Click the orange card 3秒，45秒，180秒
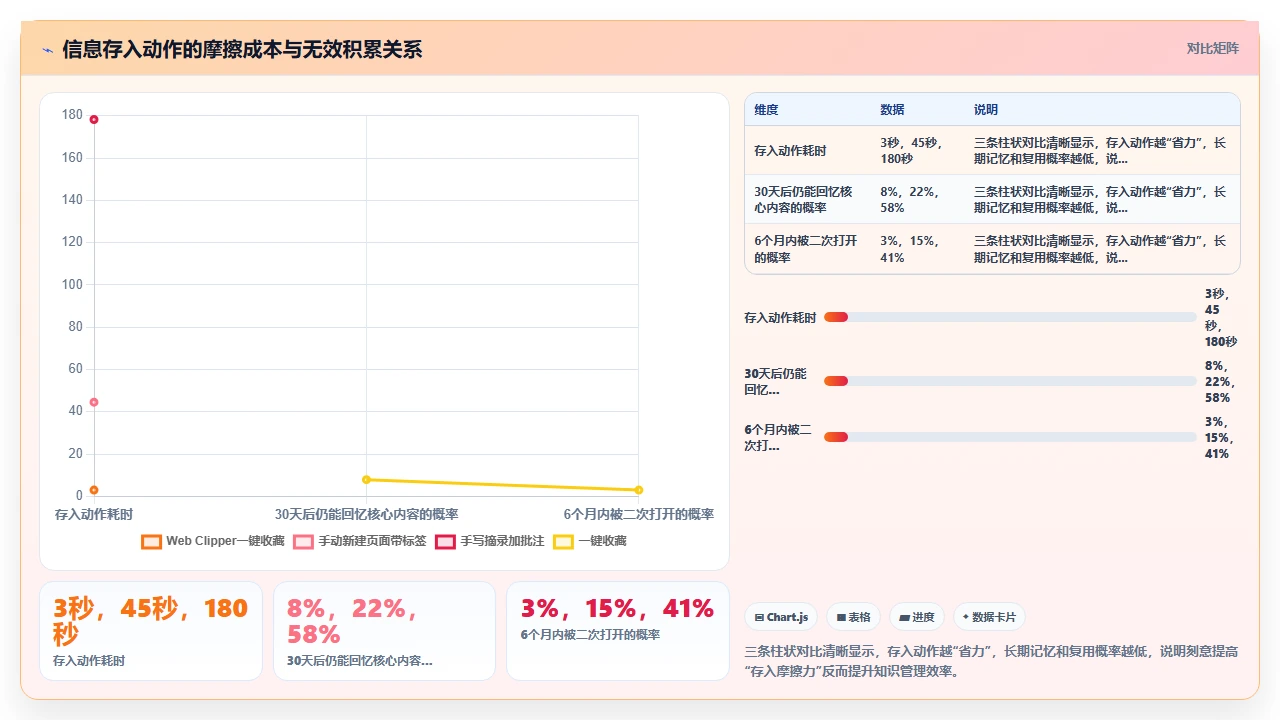 pyautogui.click(x=151, y=631)
